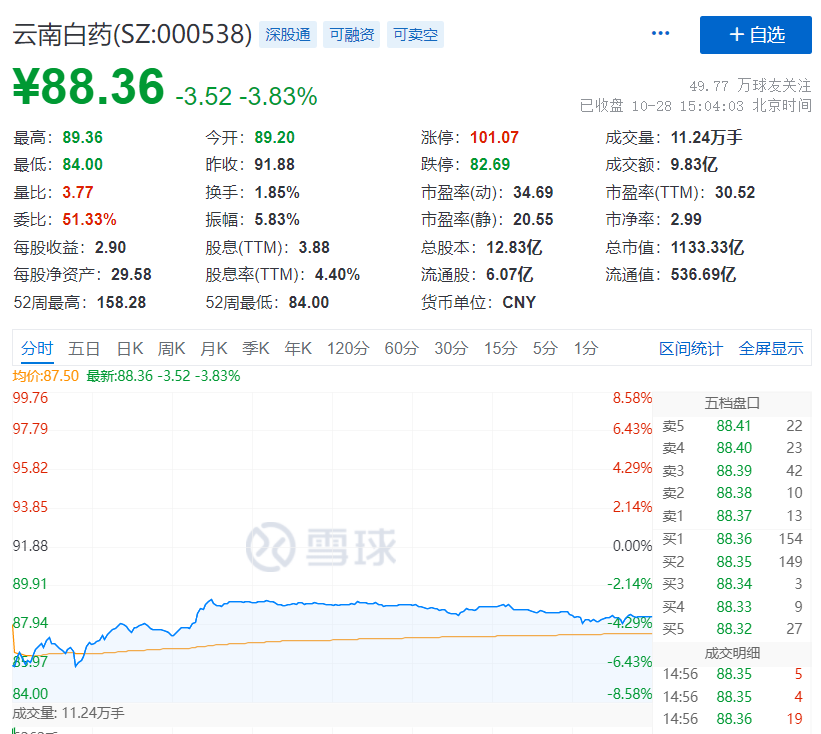Switch to the 60分 chart tab
Screen dimensions: 821x734
[x=401, y=349]
